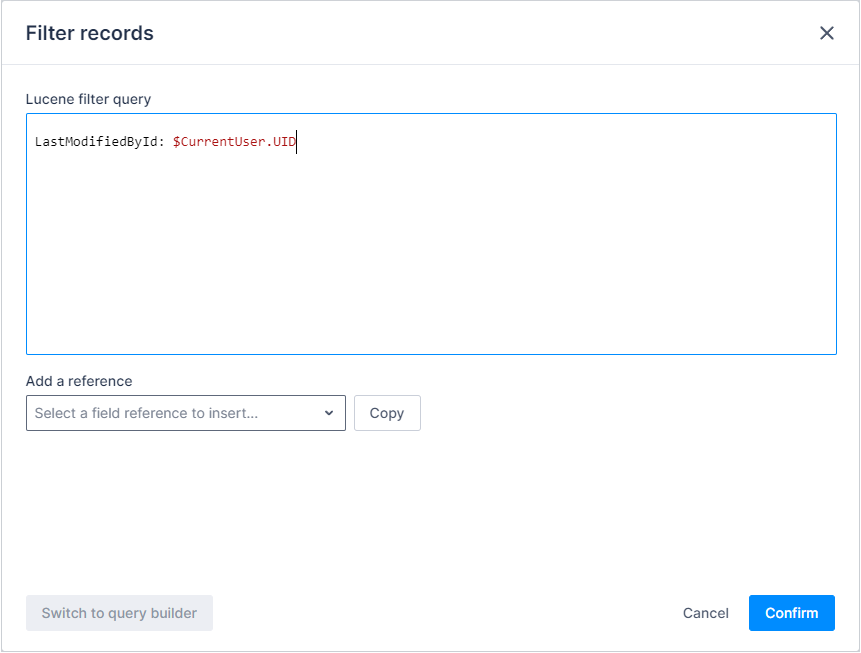The width and height of the screenshot is (861, 653).
Task: Click the dollar sign before CurrentUser
Action: tap(177, 143)
